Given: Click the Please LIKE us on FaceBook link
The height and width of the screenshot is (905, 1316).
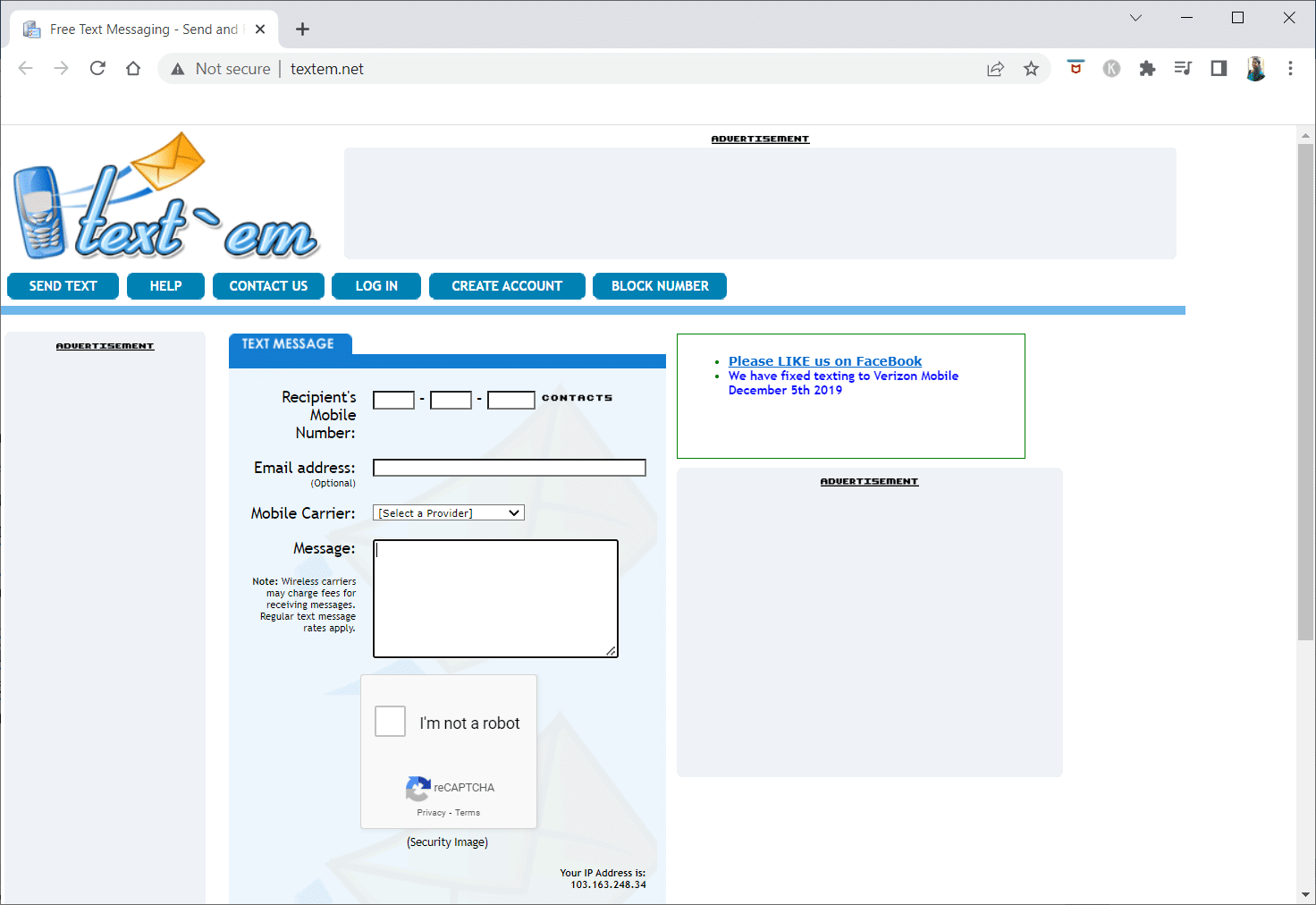Looking at the screenshot, I should point(825,361).
